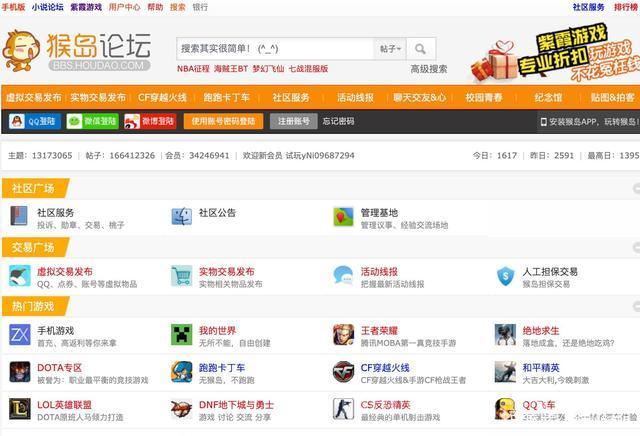Click the 社区公告 Finder-face icon
Image resolution: width=640 pixels, height=436 pixels.
[182, 216]
